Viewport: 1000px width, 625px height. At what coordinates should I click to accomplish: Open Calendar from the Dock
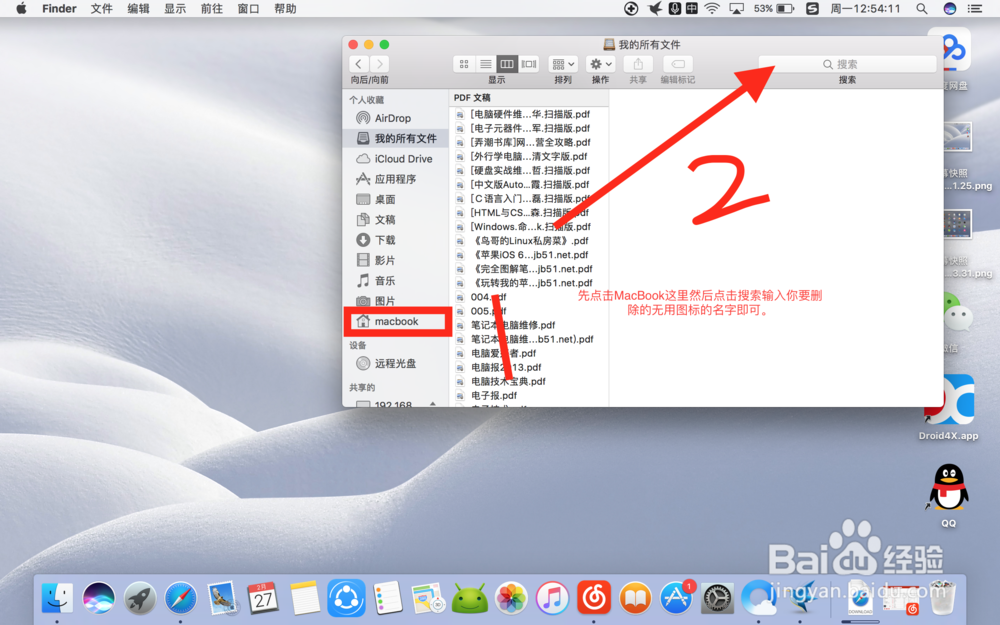coord(263,598)
